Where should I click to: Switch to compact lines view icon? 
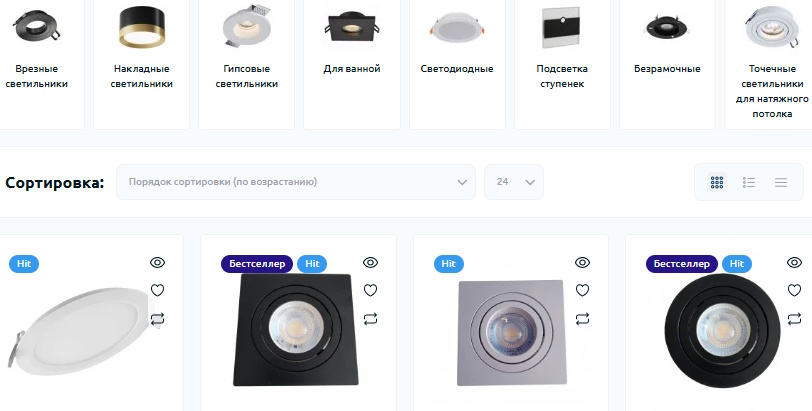tap(781, 182)
